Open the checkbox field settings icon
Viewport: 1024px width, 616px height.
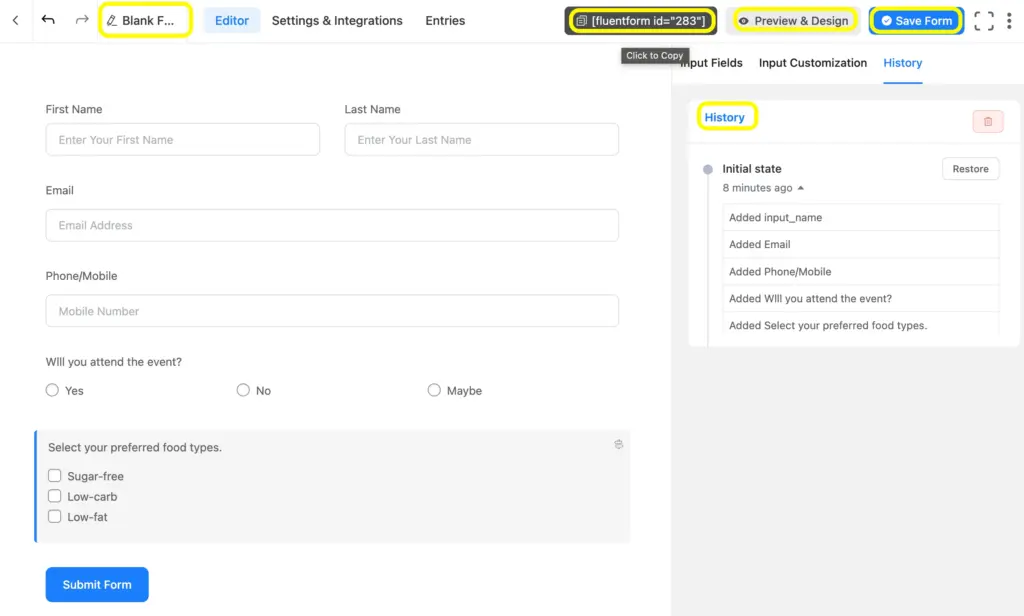click(618, 444)
